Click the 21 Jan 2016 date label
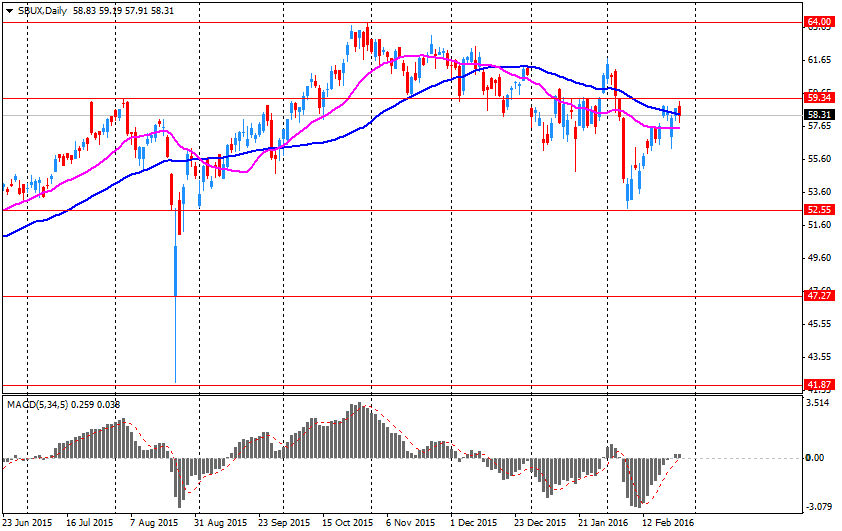This screenshot has width=842, height=531. [x=603, y=522]
